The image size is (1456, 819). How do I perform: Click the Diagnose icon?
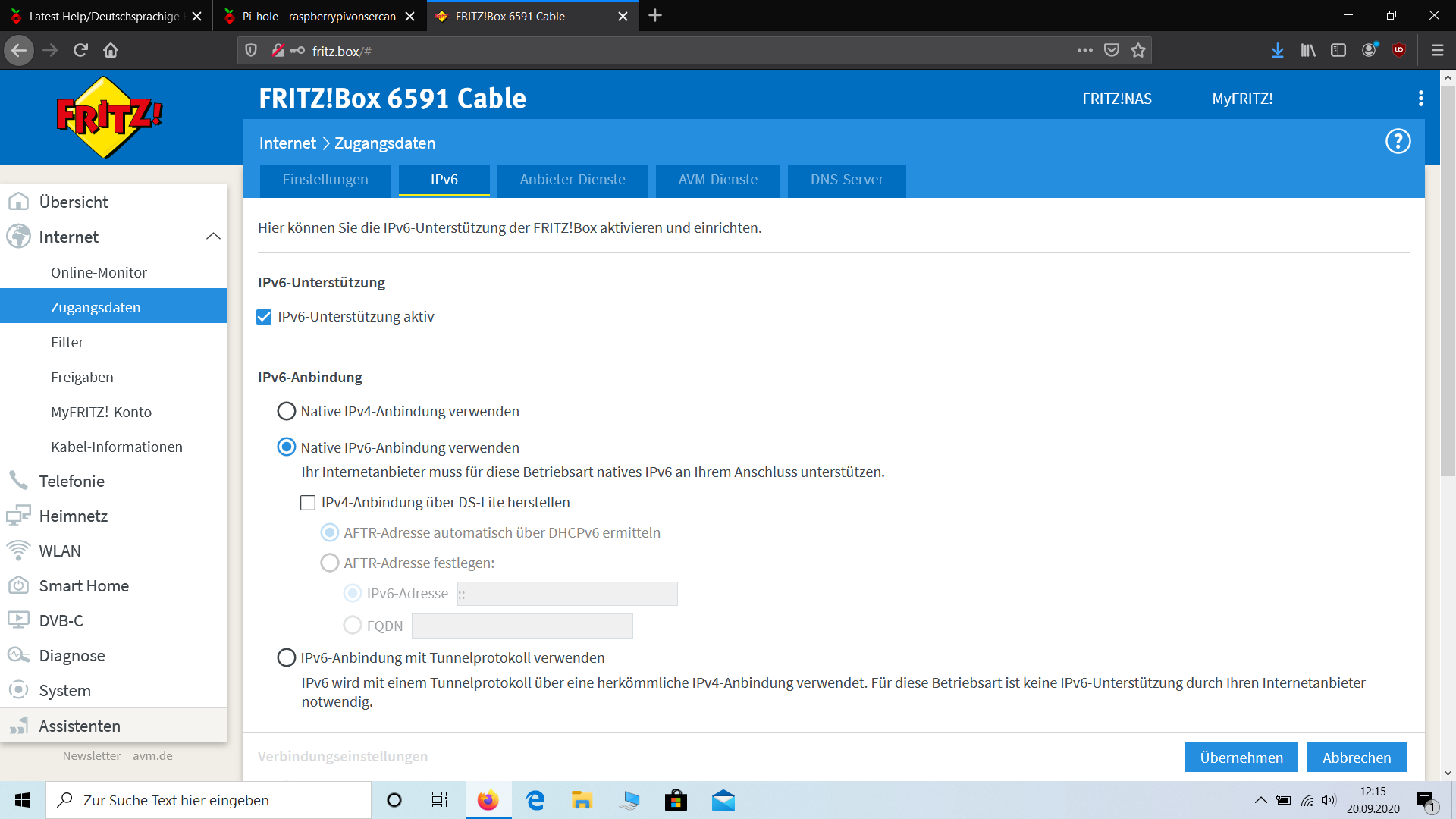click(18, 655)
